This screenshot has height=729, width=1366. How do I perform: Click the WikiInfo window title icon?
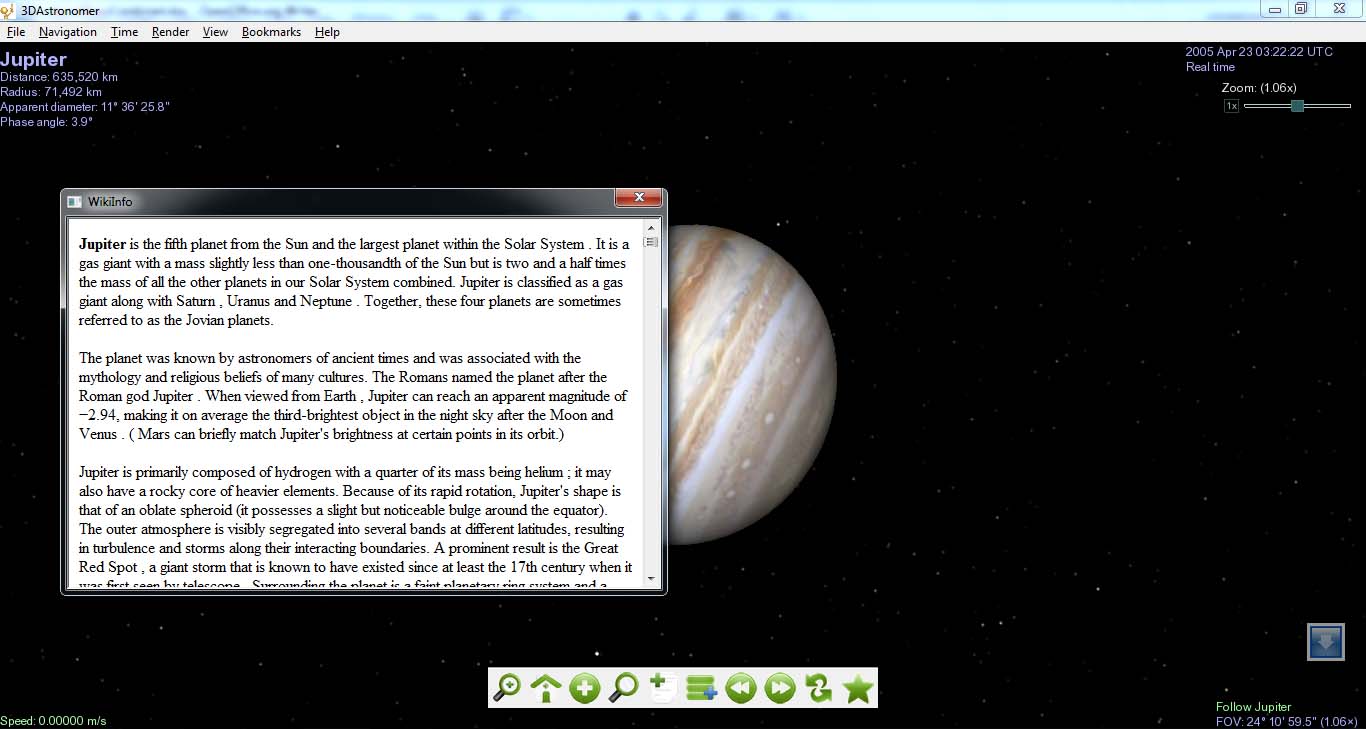point(74,202)
